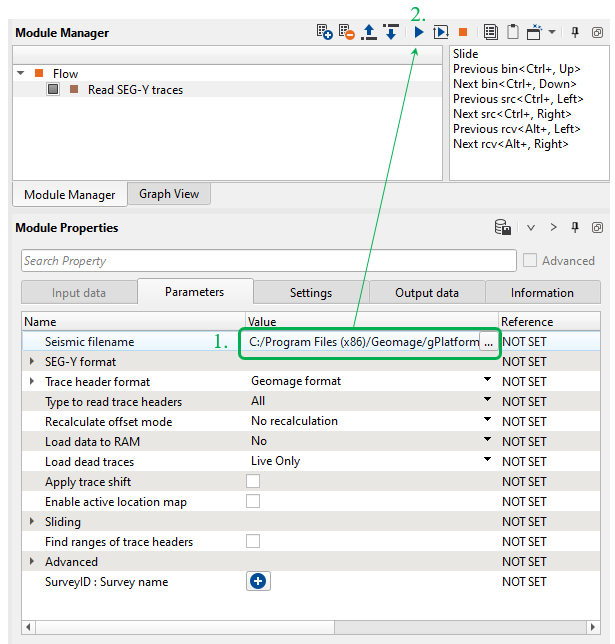Click the save database icon in Module Properties

[x=503, y=228]
